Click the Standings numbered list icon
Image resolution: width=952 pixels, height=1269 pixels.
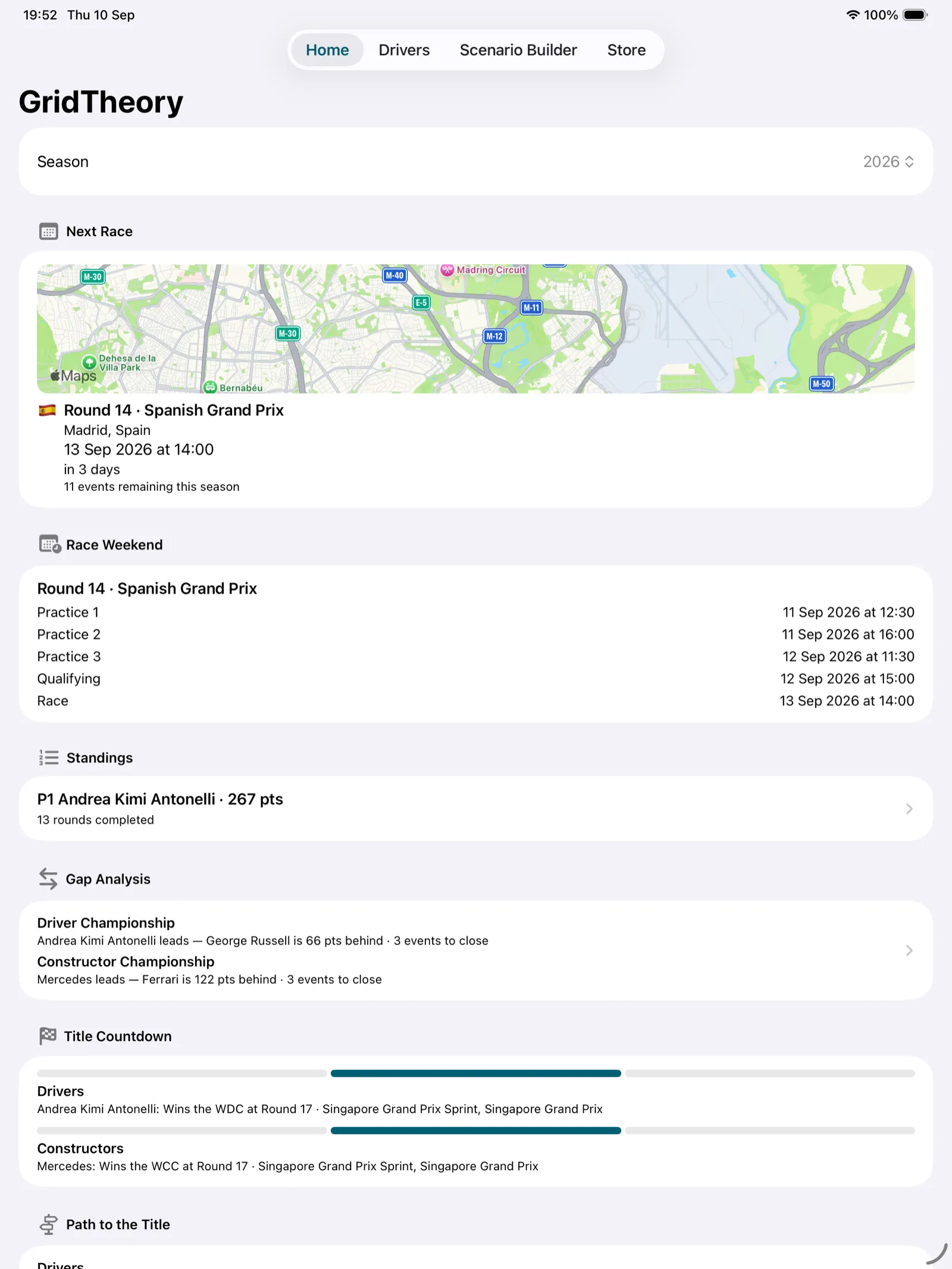[x=49, y=757]
